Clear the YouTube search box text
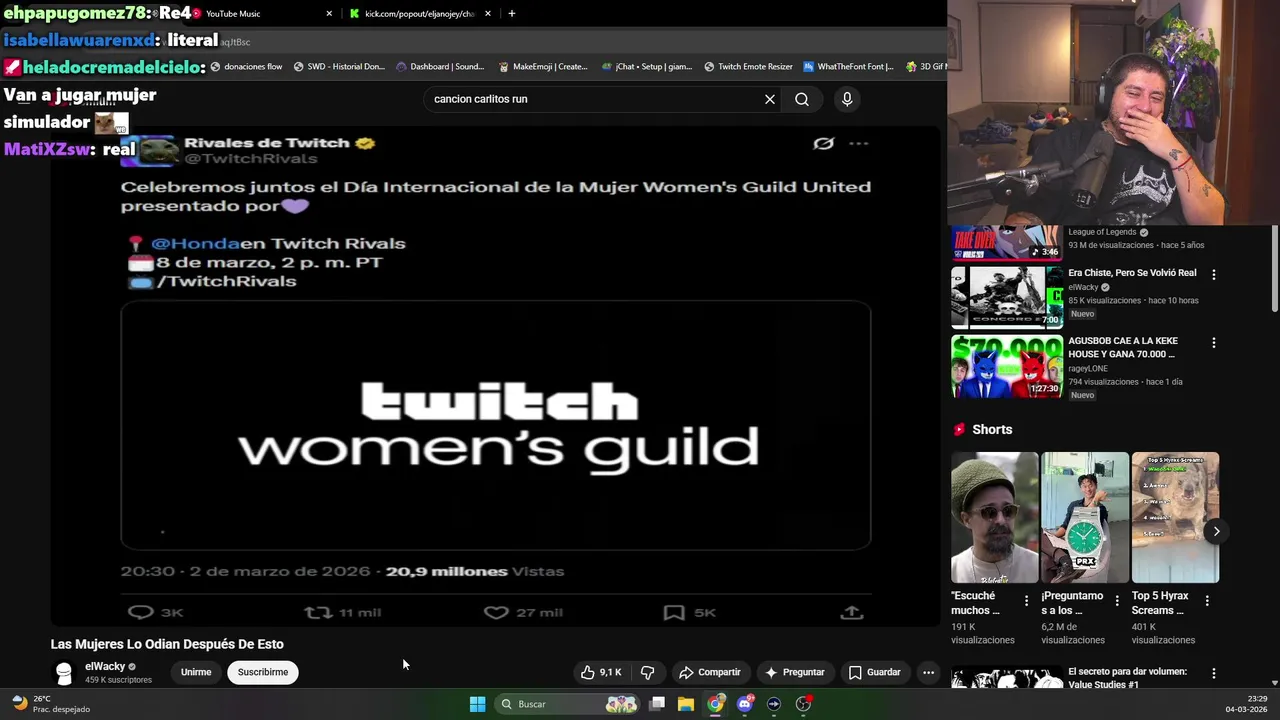 pyautogui.click(x=770, y=99)
